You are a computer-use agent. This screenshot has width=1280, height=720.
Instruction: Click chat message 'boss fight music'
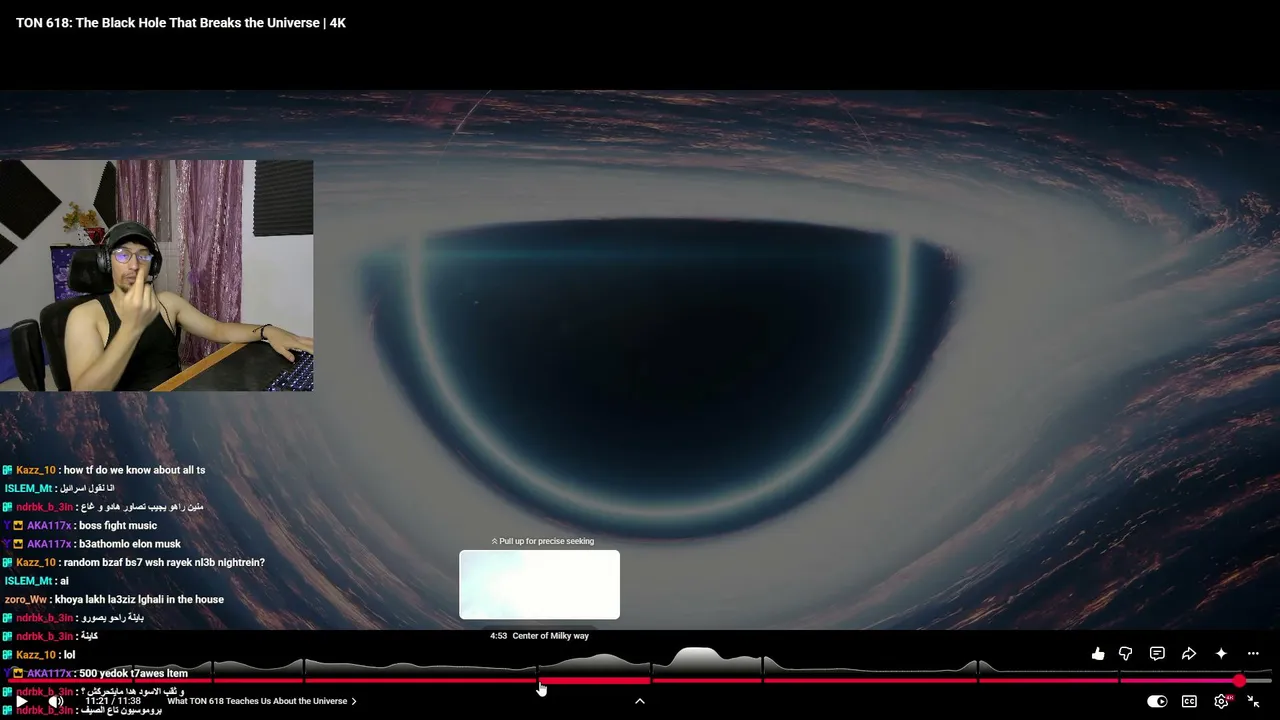(x=118, y=526)
